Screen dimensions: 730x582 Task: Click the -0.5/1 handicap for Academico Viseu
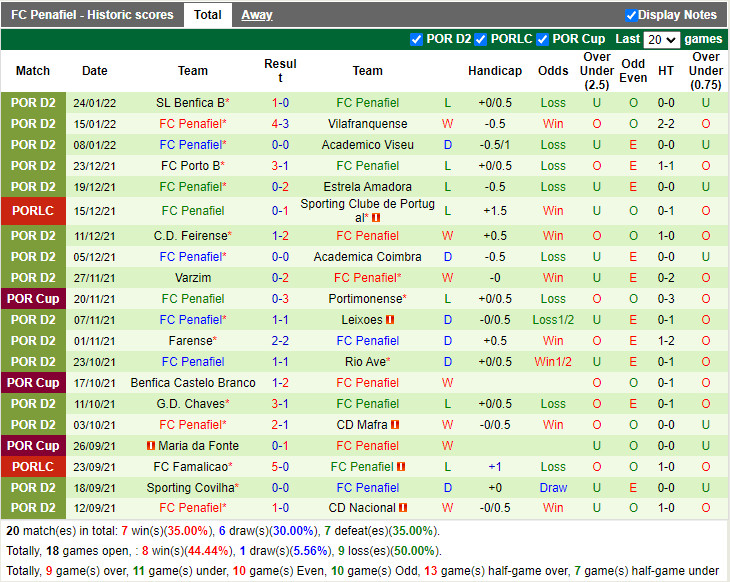[x=495, y=145]
